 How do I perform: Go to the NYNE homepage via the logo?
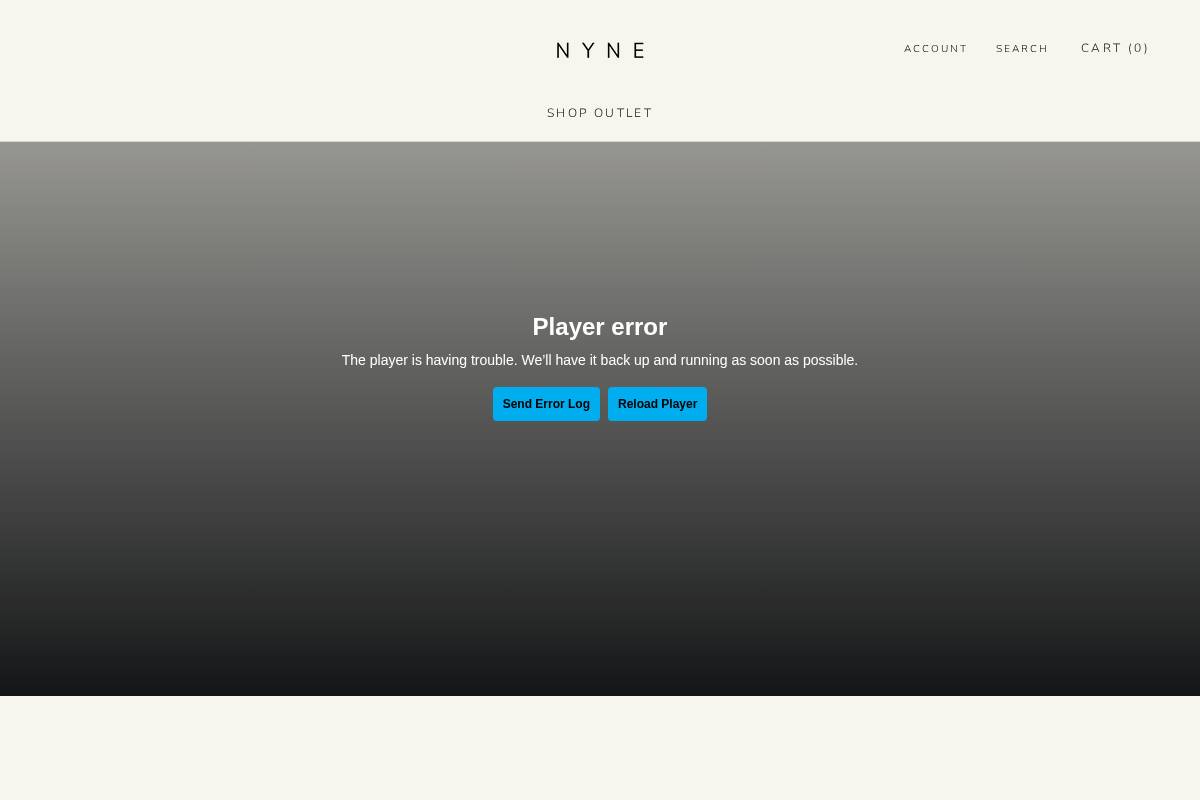(x=599, y=50)
